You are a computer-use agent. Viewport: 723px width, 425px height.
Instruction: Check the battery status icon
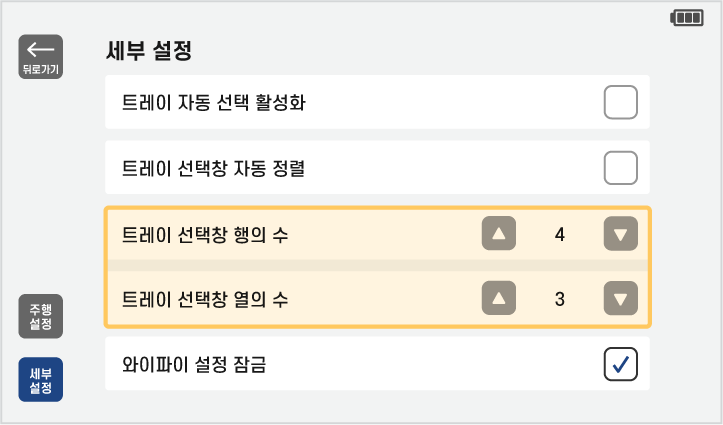[x=687, y=18]
